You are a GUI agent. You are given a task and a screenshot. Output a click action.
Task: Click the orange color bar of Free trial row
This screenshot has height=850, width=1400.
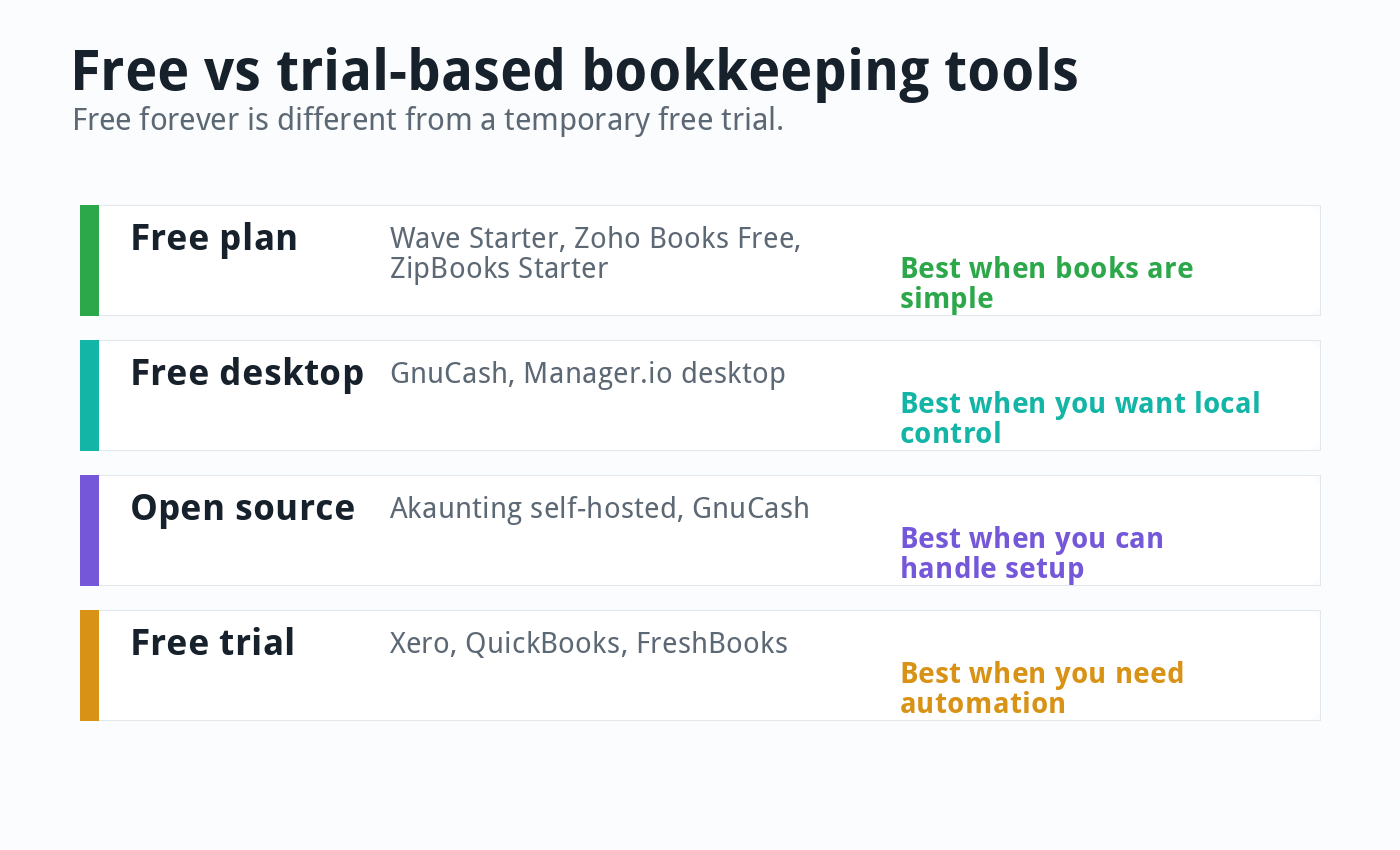click(90, 665)
